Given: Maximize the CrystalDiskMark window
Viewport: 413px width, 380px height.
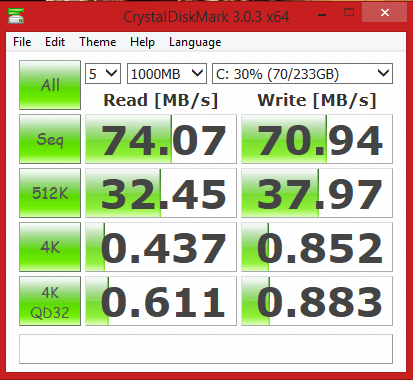Looking at the screenshot, I should [349, 13].
